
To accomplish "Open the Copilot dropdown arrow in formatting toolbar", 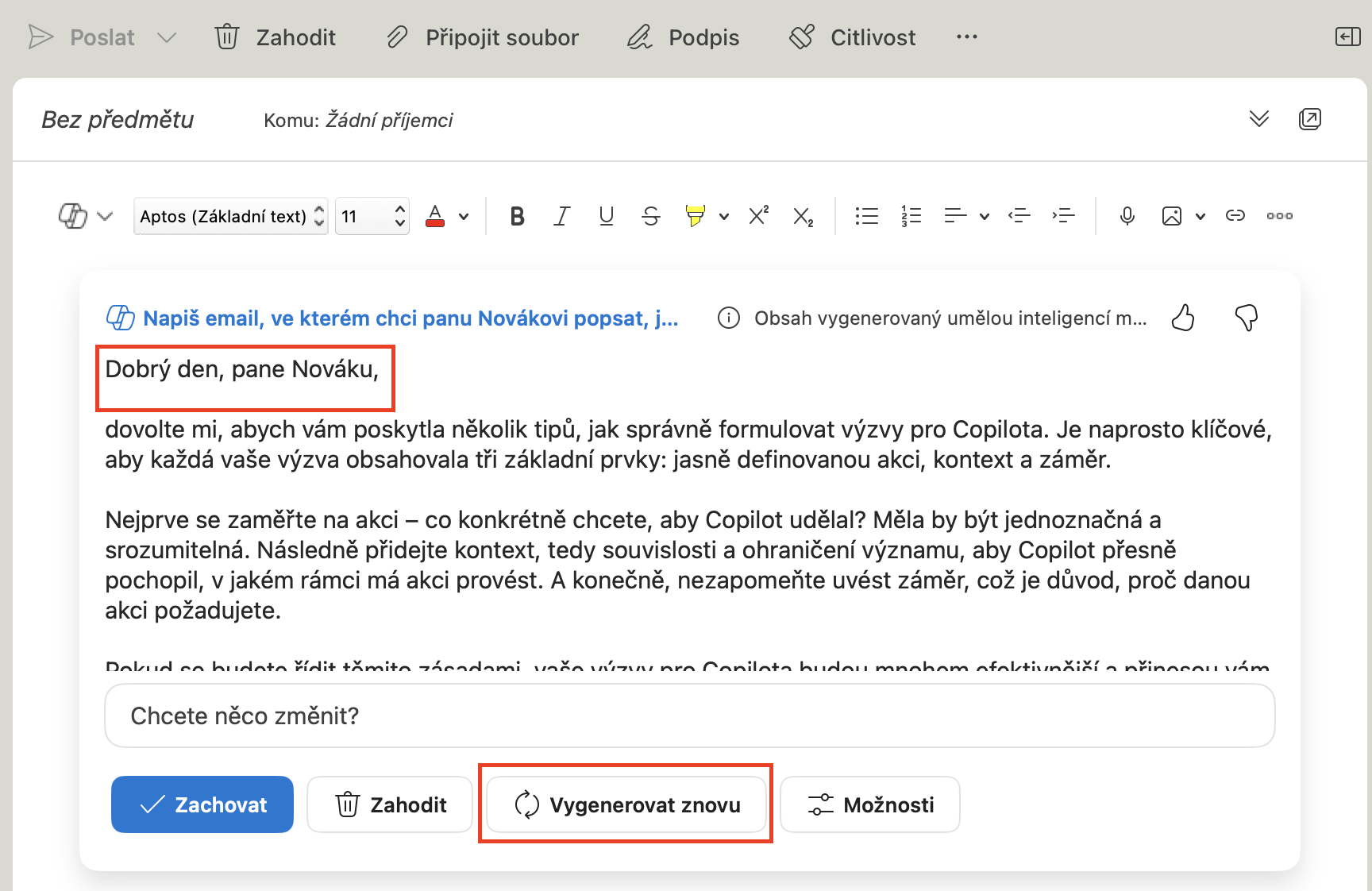I will pos(105,216).
